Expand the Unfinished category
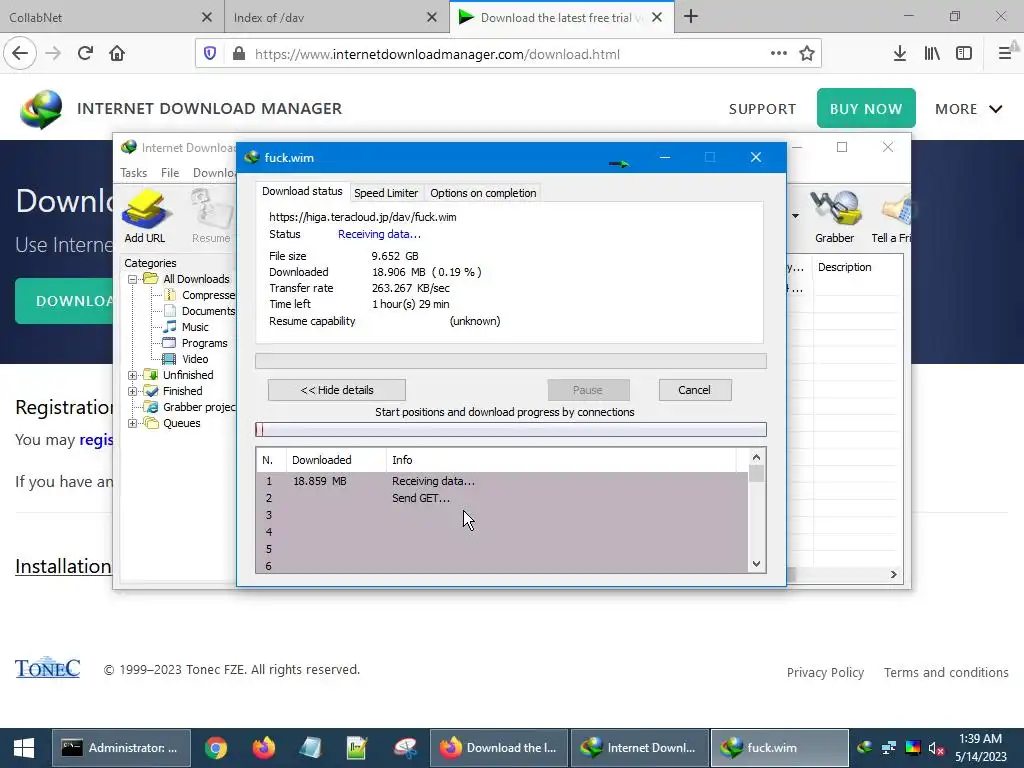 click(x=133, y=375)
